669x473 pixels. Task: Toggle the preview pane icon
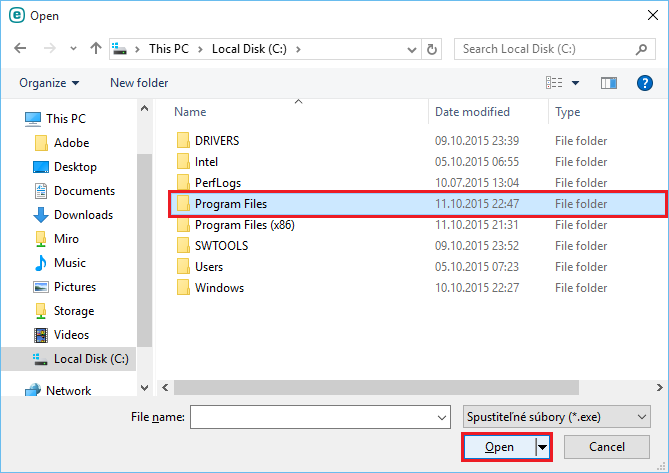609,83
